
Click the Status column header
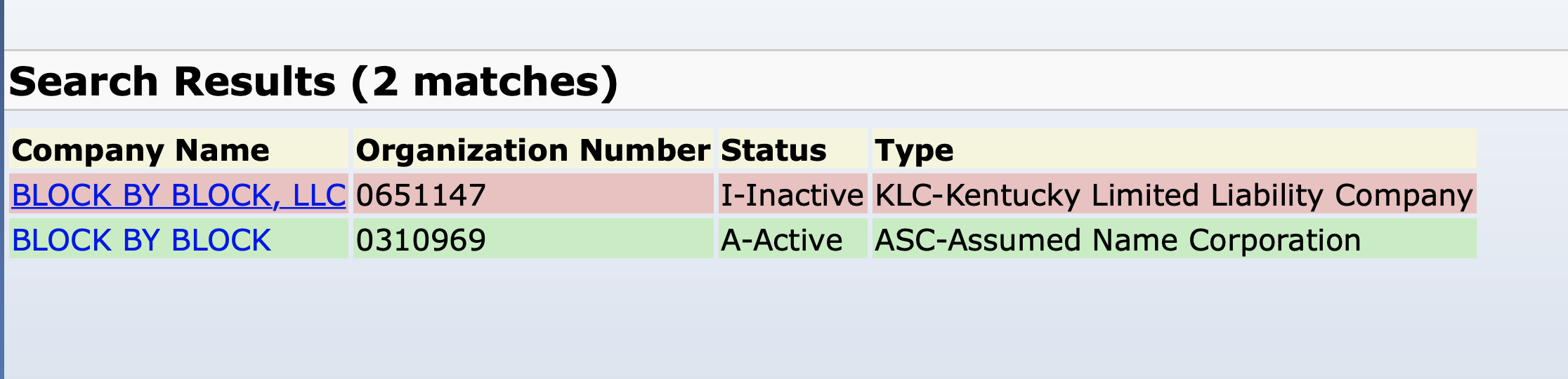(773, 150)
